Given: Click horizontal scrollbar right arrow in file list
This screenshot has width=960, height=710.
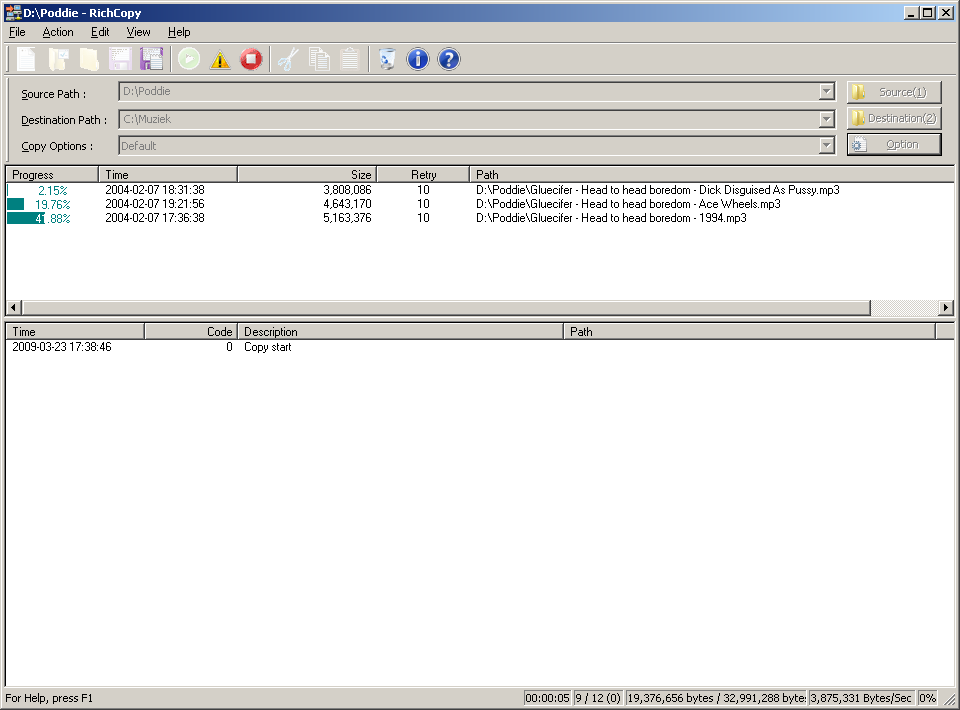Looking at the screenshot, I should (946, 307).
